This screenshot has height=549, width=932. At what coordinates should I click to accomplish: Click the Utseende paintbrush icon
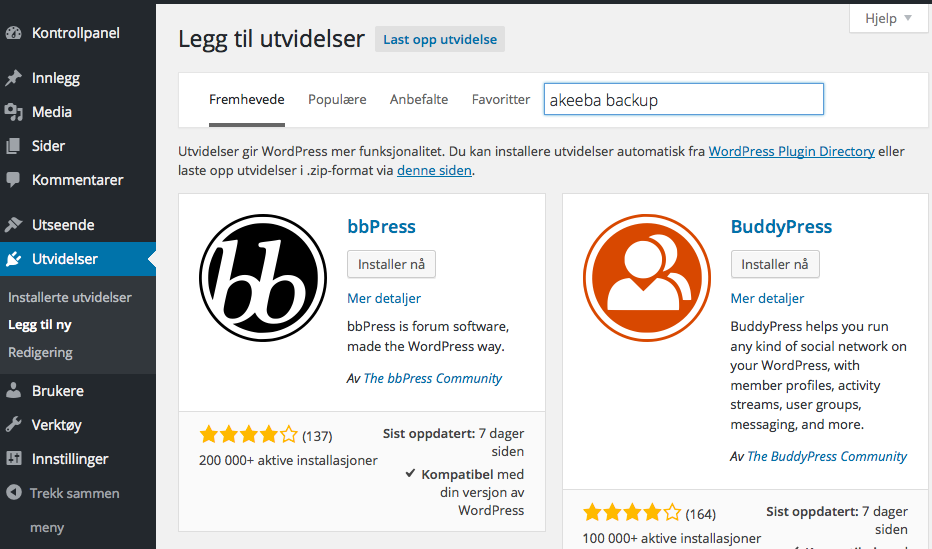click(x=14, y=225)
